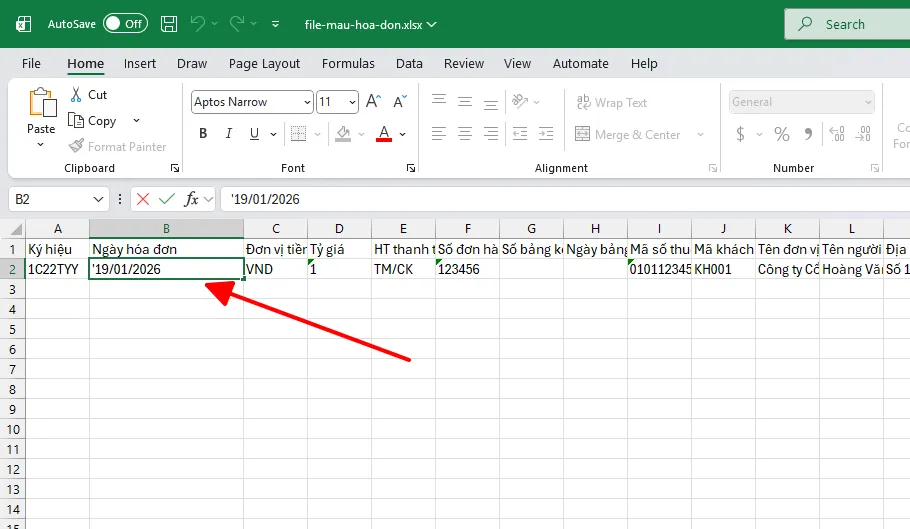910x529 pixels.
Task: Click the Format Painter button
Action: click(x=117, y=147)
